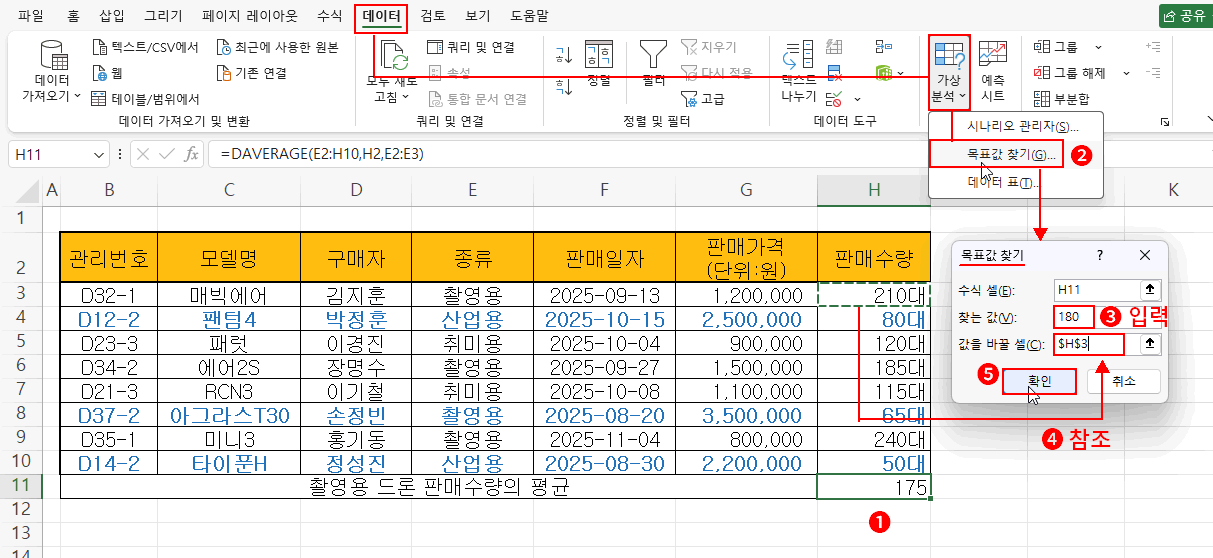
Task: Expand the 데이터 가져오기 dropdown arrow
Action: tap(77, 97)
